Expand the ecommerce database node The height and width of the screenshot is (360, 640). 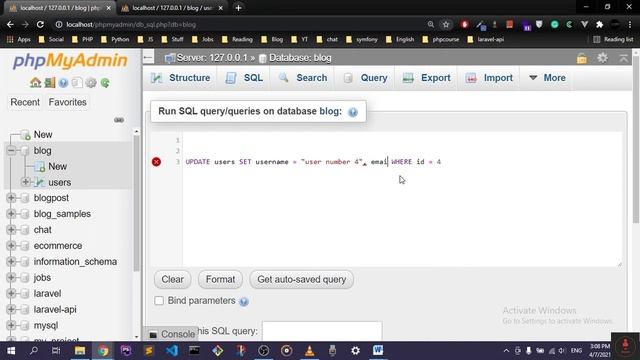(x=11, y=246)
